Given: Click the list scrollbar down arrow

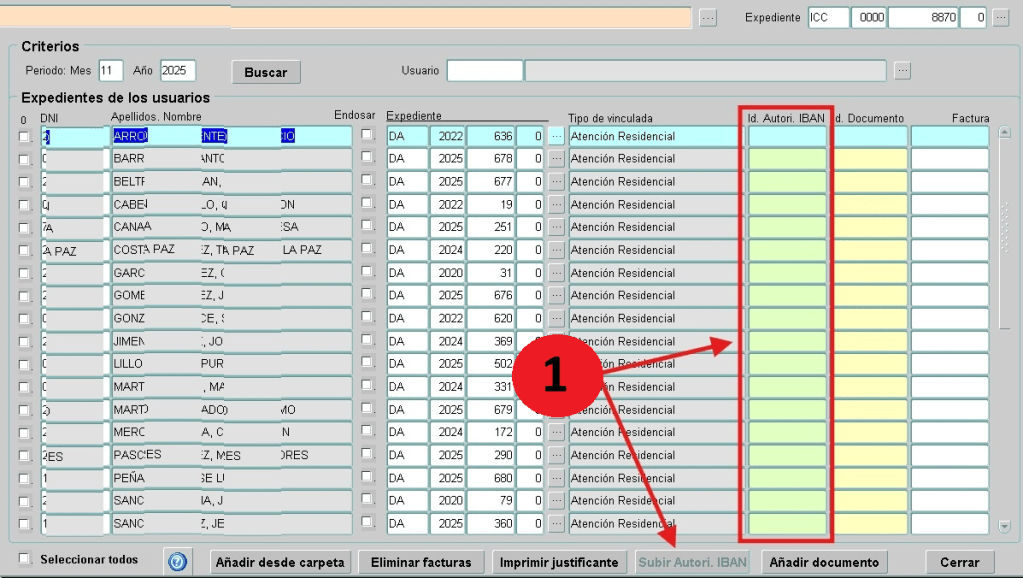Looking at the screenshot, I should (x=1005, y=526).
